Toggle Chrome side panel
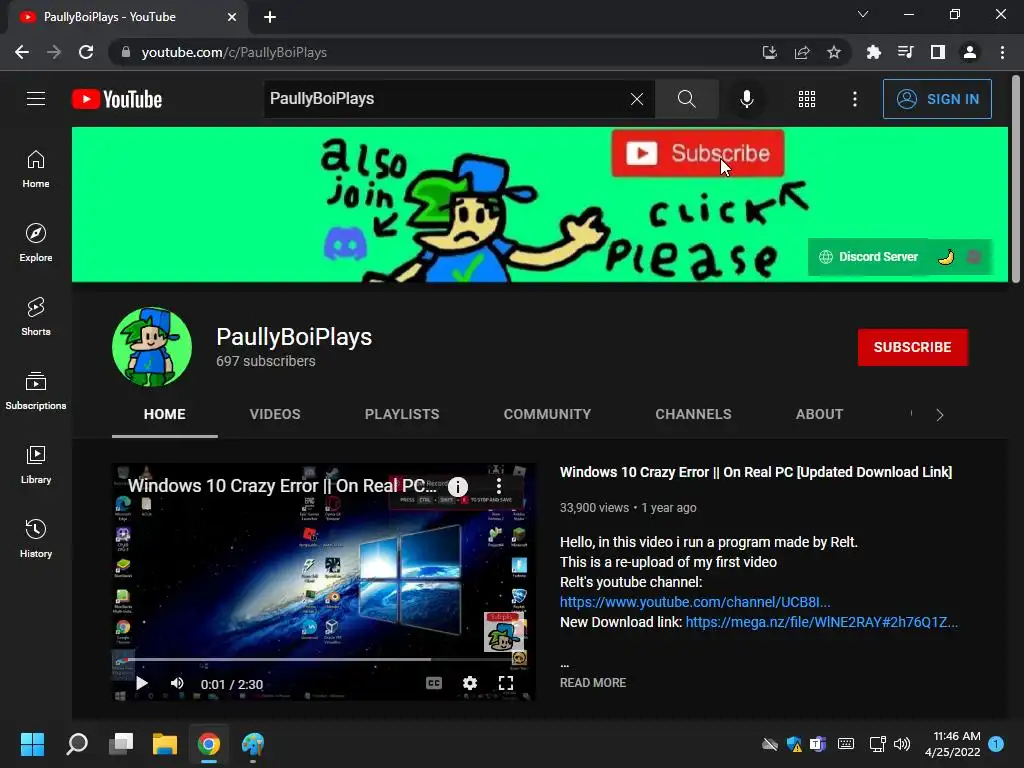Viewport: 1024px width, 768px height. click(937, 52)
